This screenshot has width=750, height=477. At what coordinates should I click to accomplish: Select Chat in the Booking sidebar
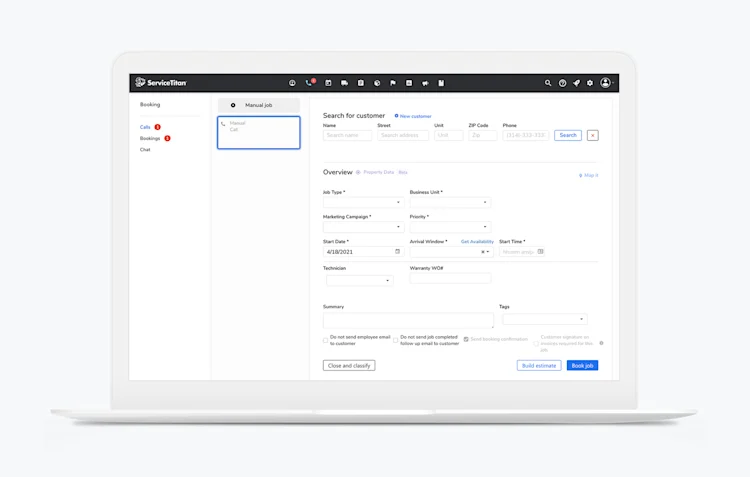click(x=145, y=149)
